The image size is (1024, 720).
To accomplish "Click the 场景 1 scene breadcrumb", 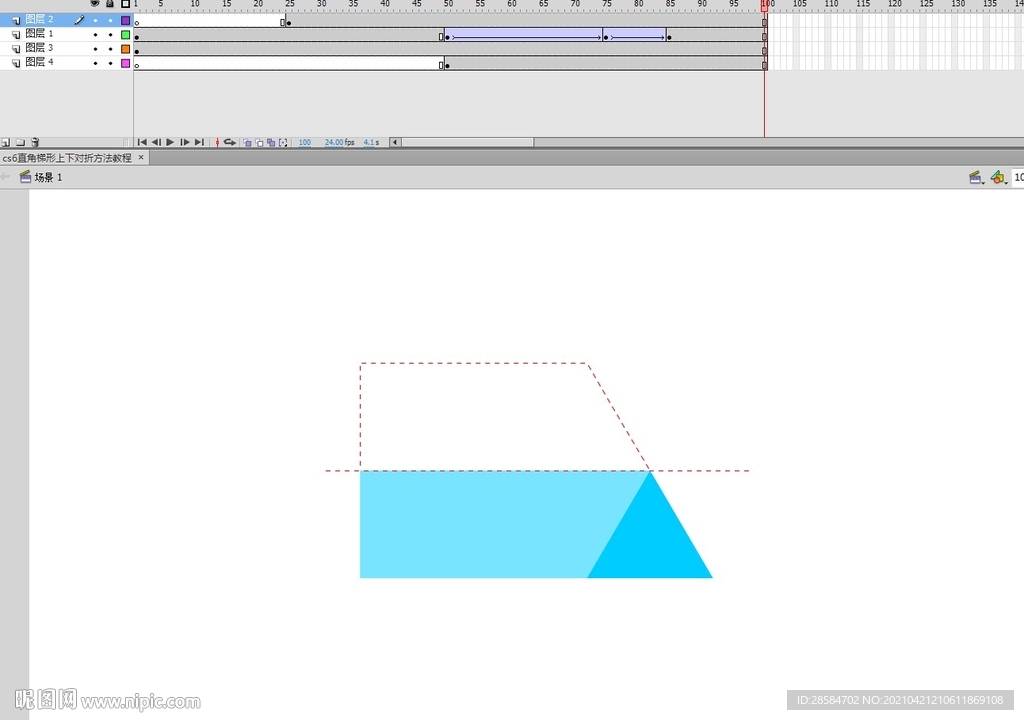I will pyautogui.click(x=48, y=178).
